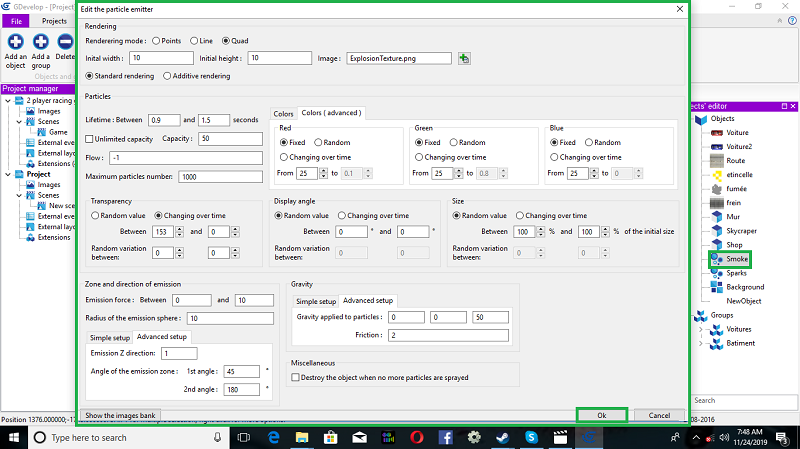Select the Sparks particle object icon
Image resolution: width=800 pixels, height=449 pixels.
point(717,273)
